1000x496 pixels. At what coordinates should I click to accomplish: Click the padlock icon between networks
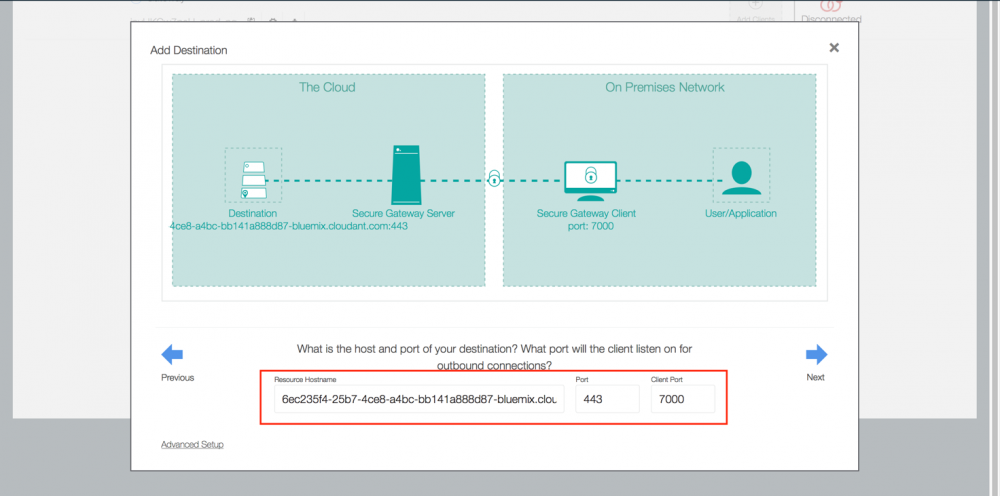(494, 179)
